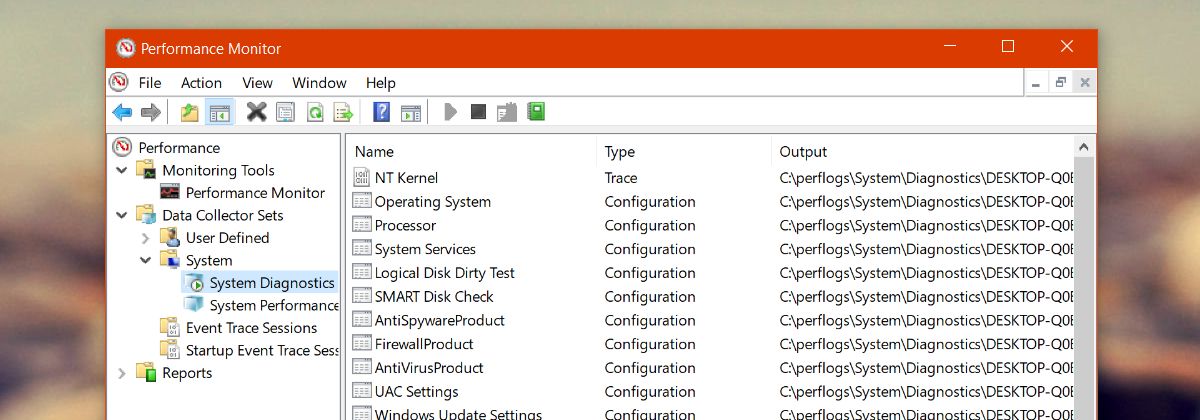Refresh the view with green arrow icon
The height and width of the screenshot is (420, 1200).
point(314,112)
